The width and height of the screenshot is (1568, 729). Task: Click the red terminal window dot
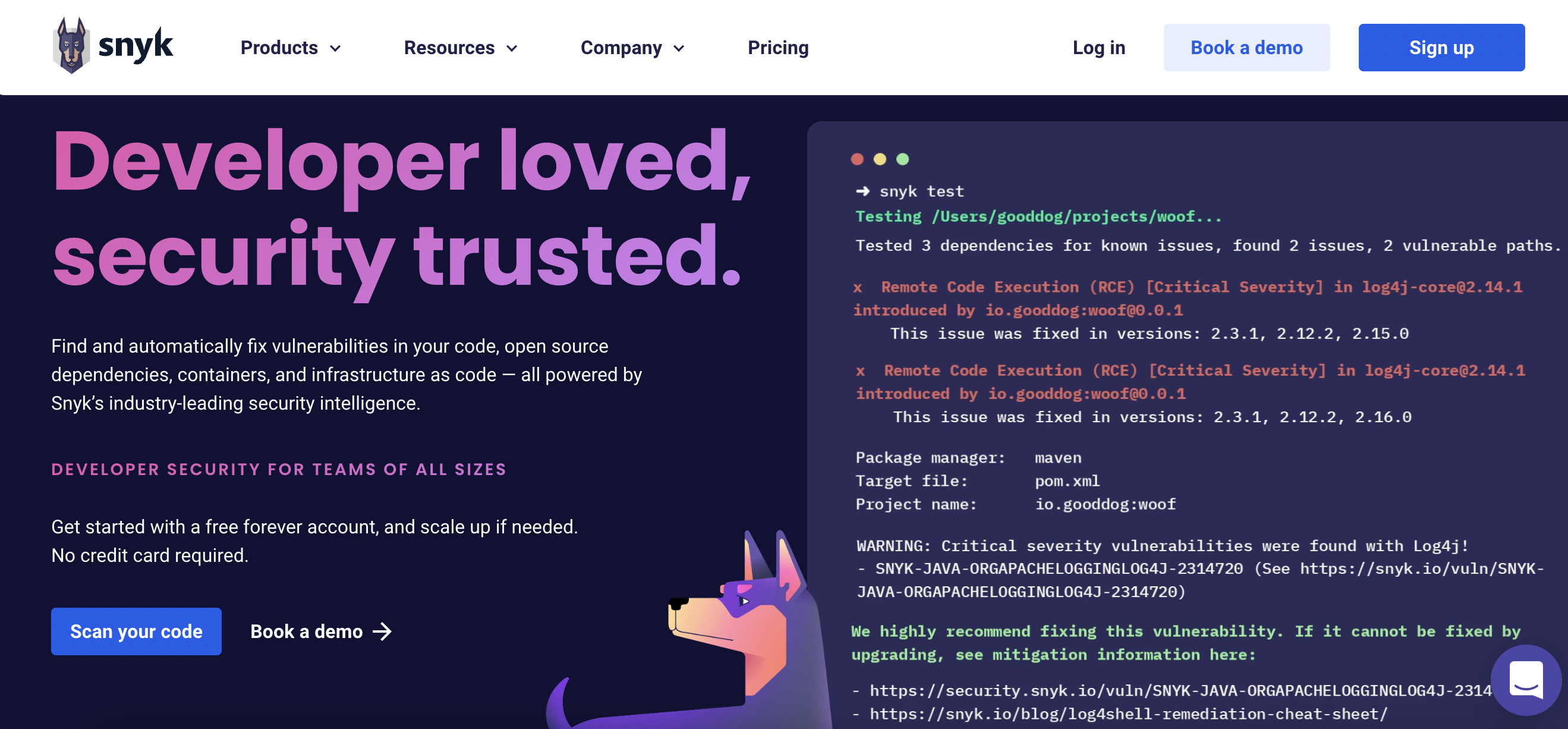(x=857, y=159)
